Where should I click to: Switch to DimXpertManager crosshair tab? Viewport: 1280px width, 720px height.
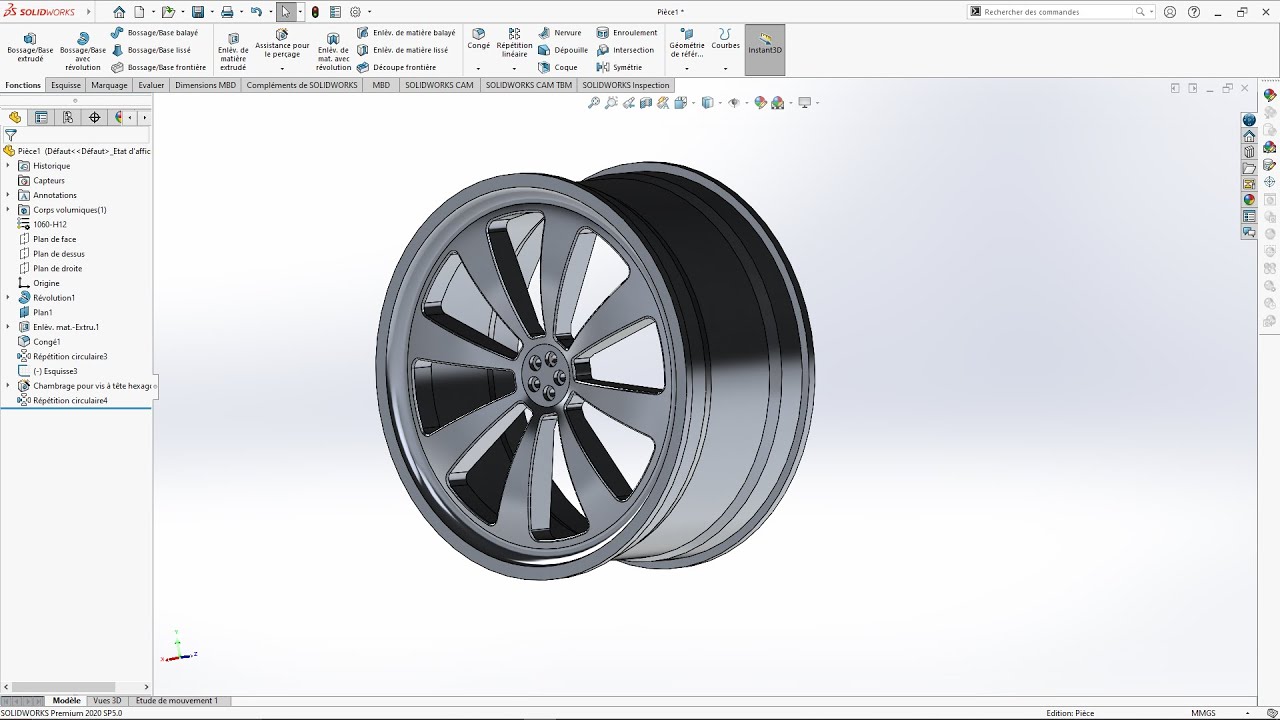click(x=94, y=117)
